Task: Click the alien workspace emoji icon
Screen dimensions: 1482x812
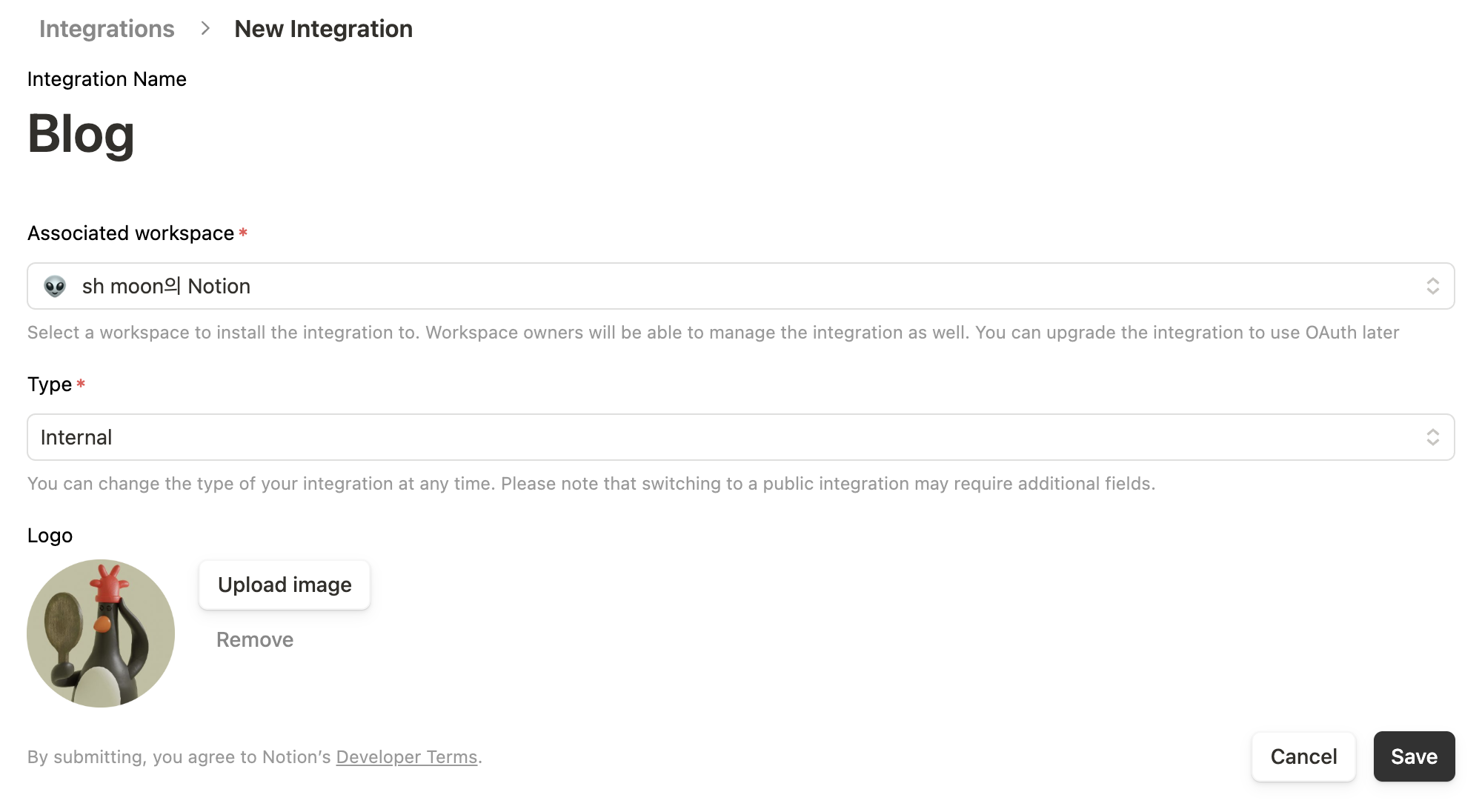Action: 55,286
